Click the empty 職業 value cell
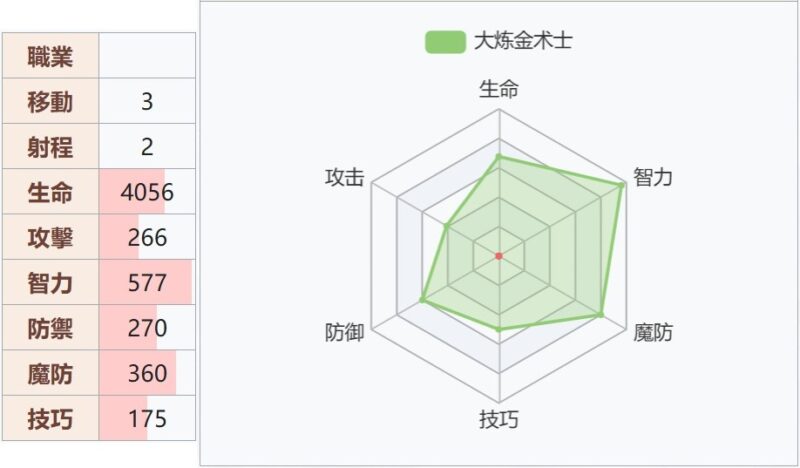The height and width of the screenshot is (468, 800). (x=147, y=56)
